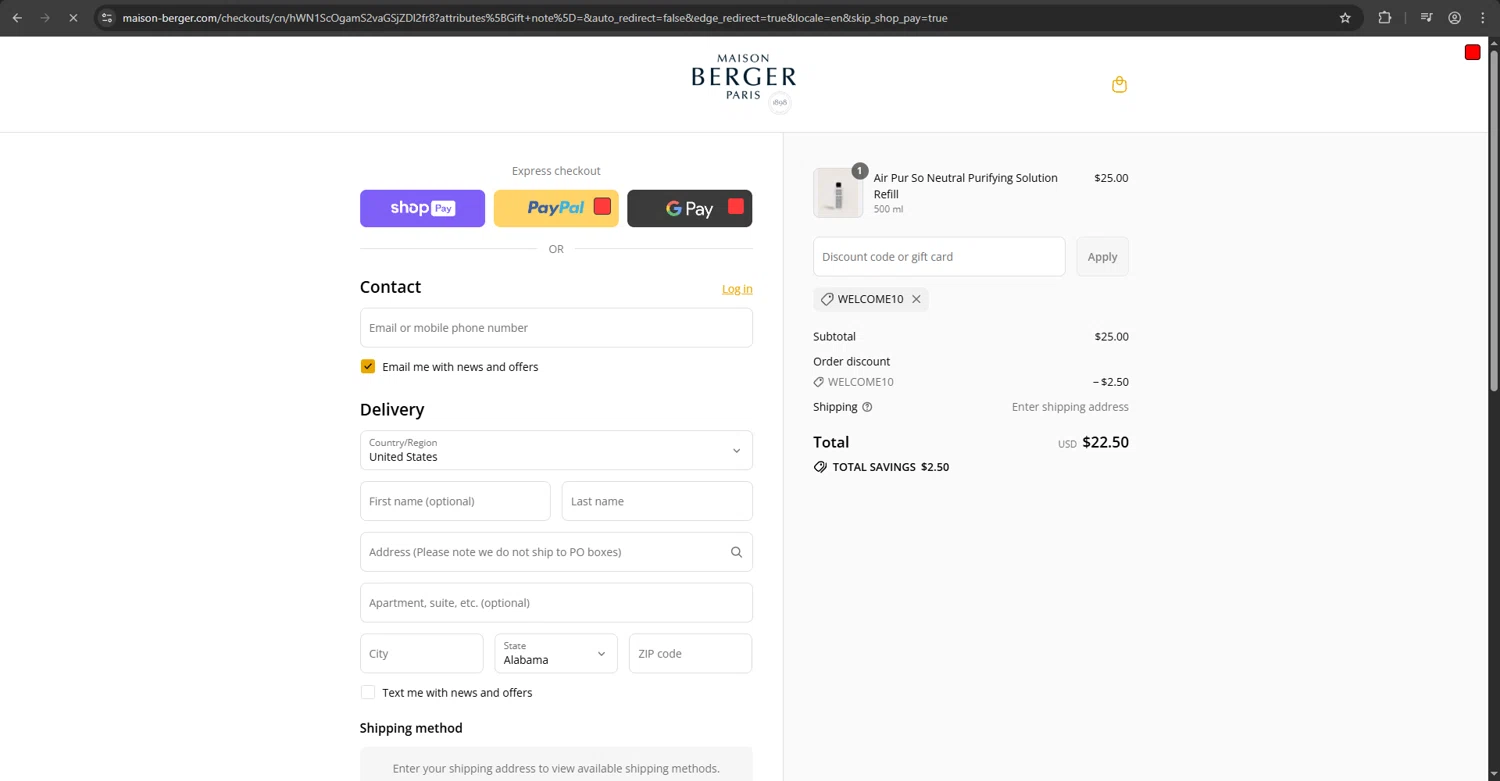Click the browser address bar URL
1500x781 pixels.
tap(535, 18)
